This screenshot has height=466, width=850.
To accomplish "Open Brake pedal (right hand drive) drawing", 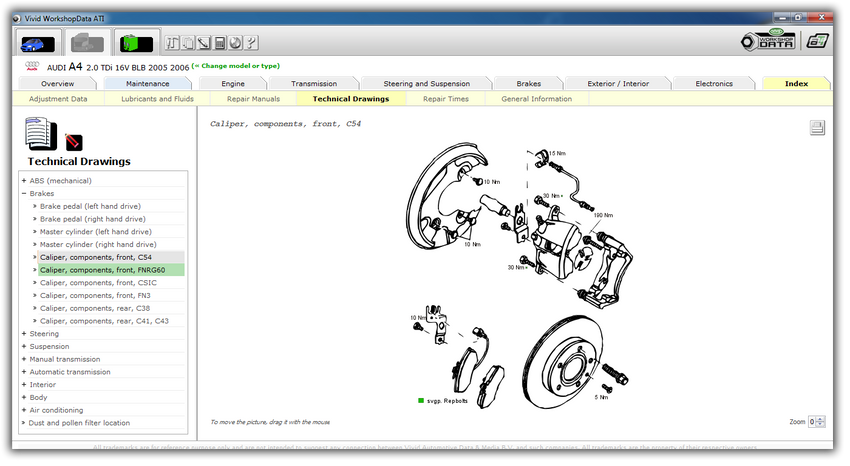I will coord(93,219).
